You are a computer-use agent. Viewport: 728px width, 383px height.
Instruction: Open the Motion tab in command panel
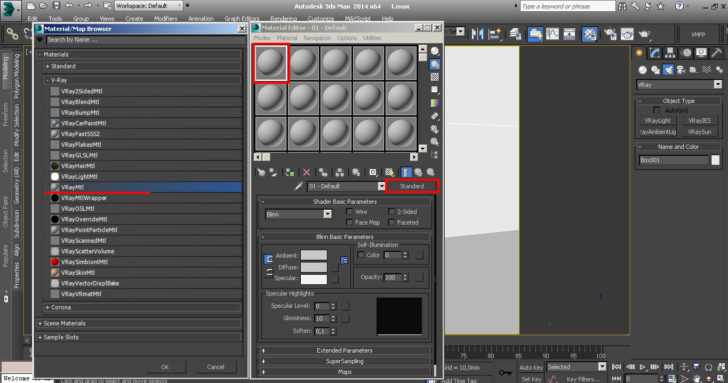(x=686, y=53)
